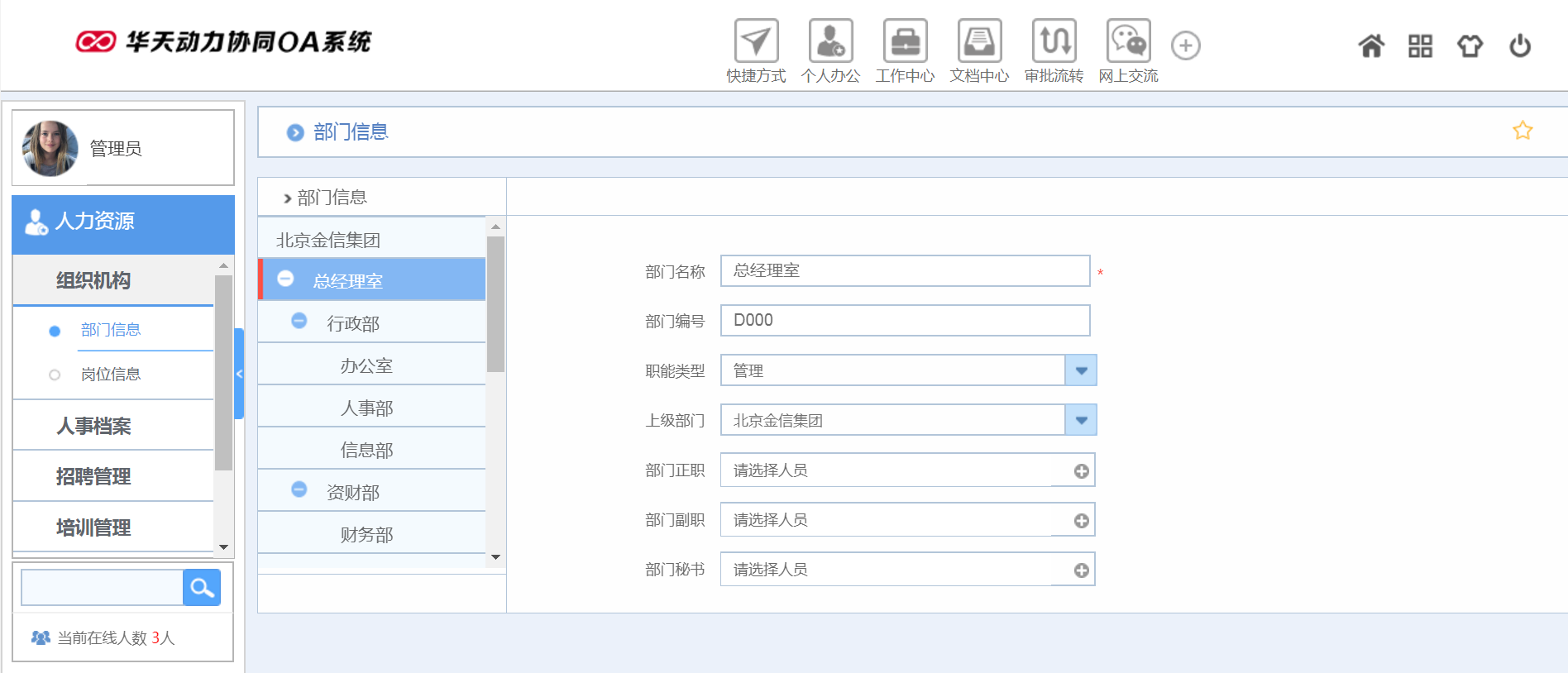Open 个人办公 personal office module

(830, 41)
